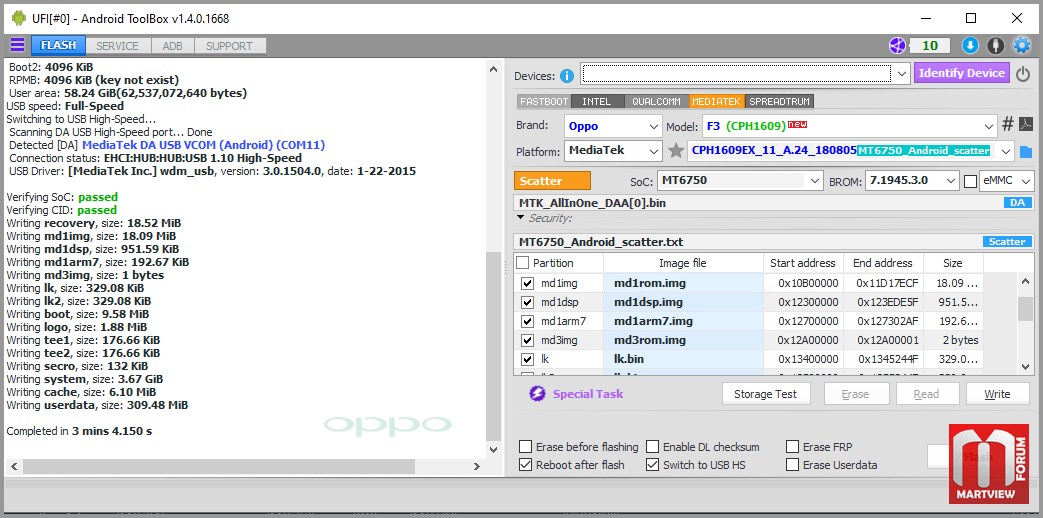Open the Brand dropdown showing Oppo

pyautogui.click(x=613, y=126)
